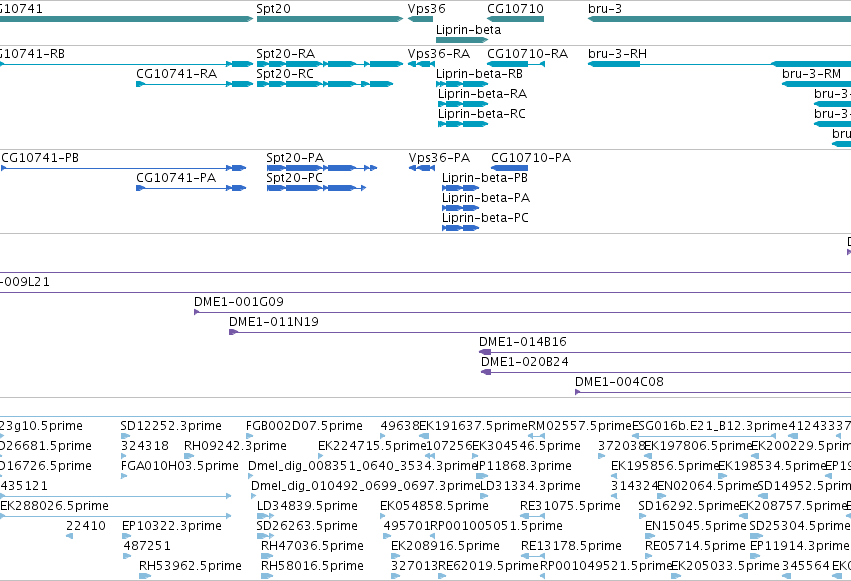Open transcript Spt20-RA label
851x581 pixels.
pyautogui.click(x=285, y=54)
